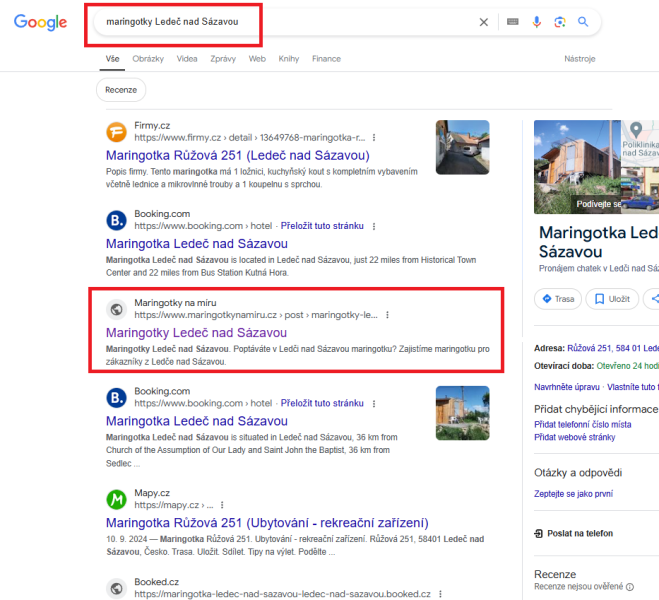Click Přeložit tuto stránku on the second Booking.com result
659x600 pixels.
click(x=322, y=403)
